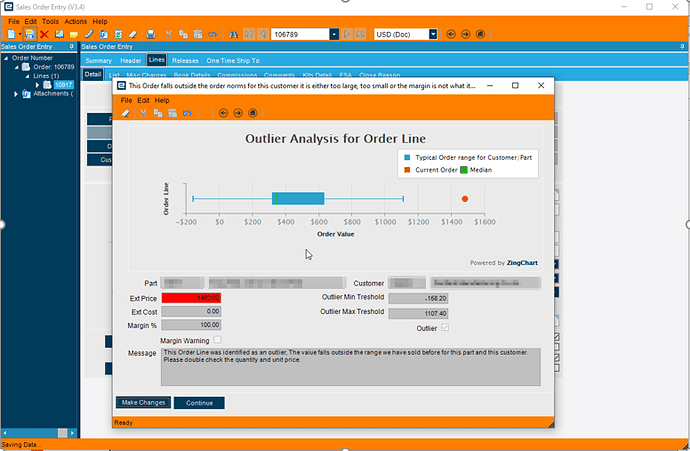Click the Save disk icon in main toolbar
The image size is (690, 451).
point(29,34)
